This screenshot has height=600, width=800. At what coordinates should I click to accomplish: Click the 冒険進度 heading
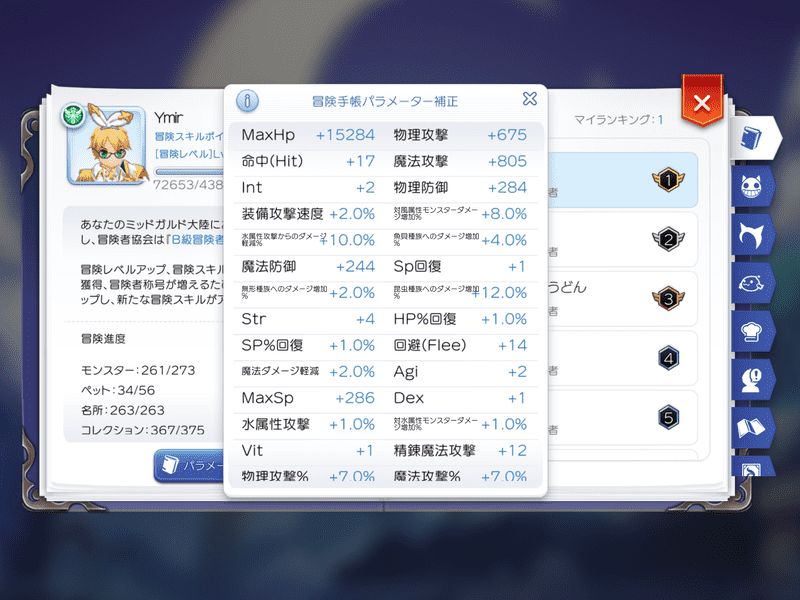pyautogui.click(x=103, y=339)
